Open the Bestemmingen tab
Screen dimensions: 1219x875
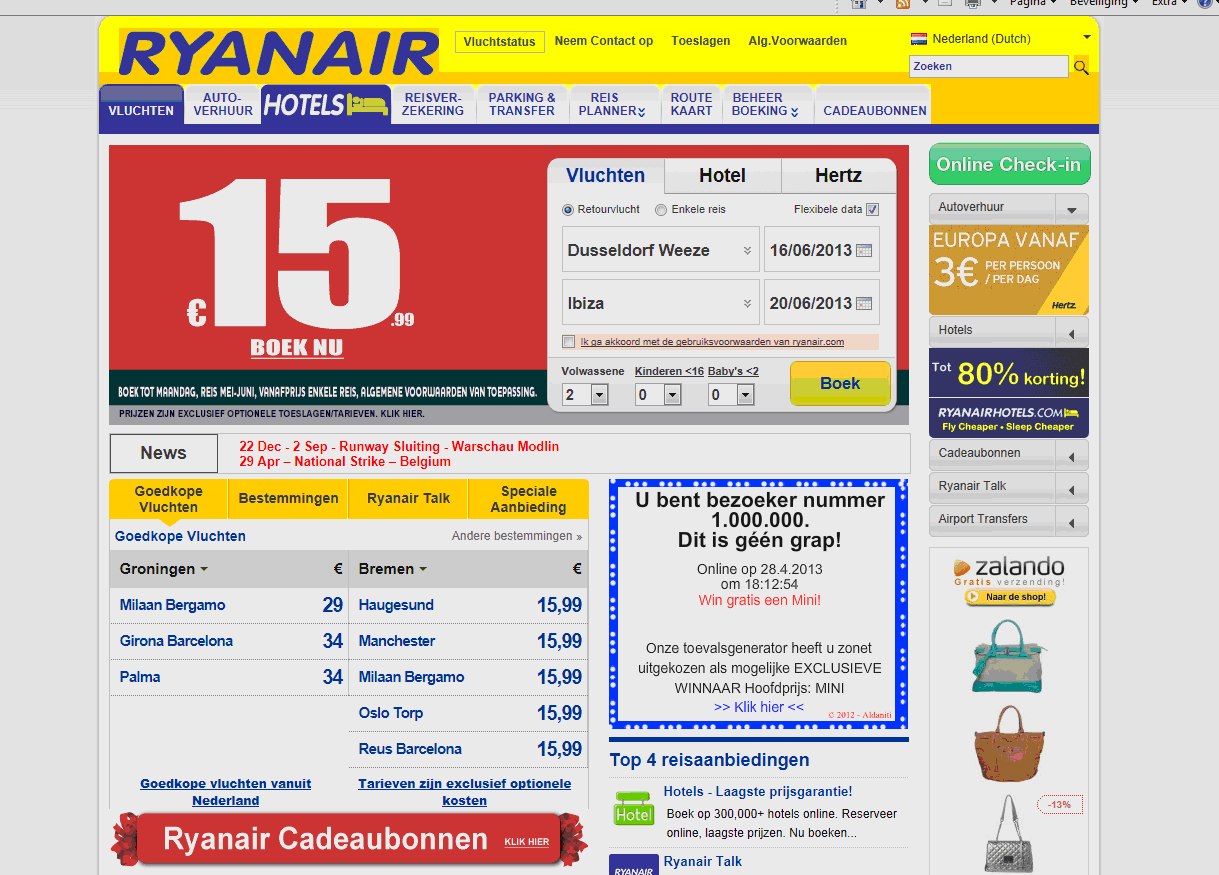[288, 499]
